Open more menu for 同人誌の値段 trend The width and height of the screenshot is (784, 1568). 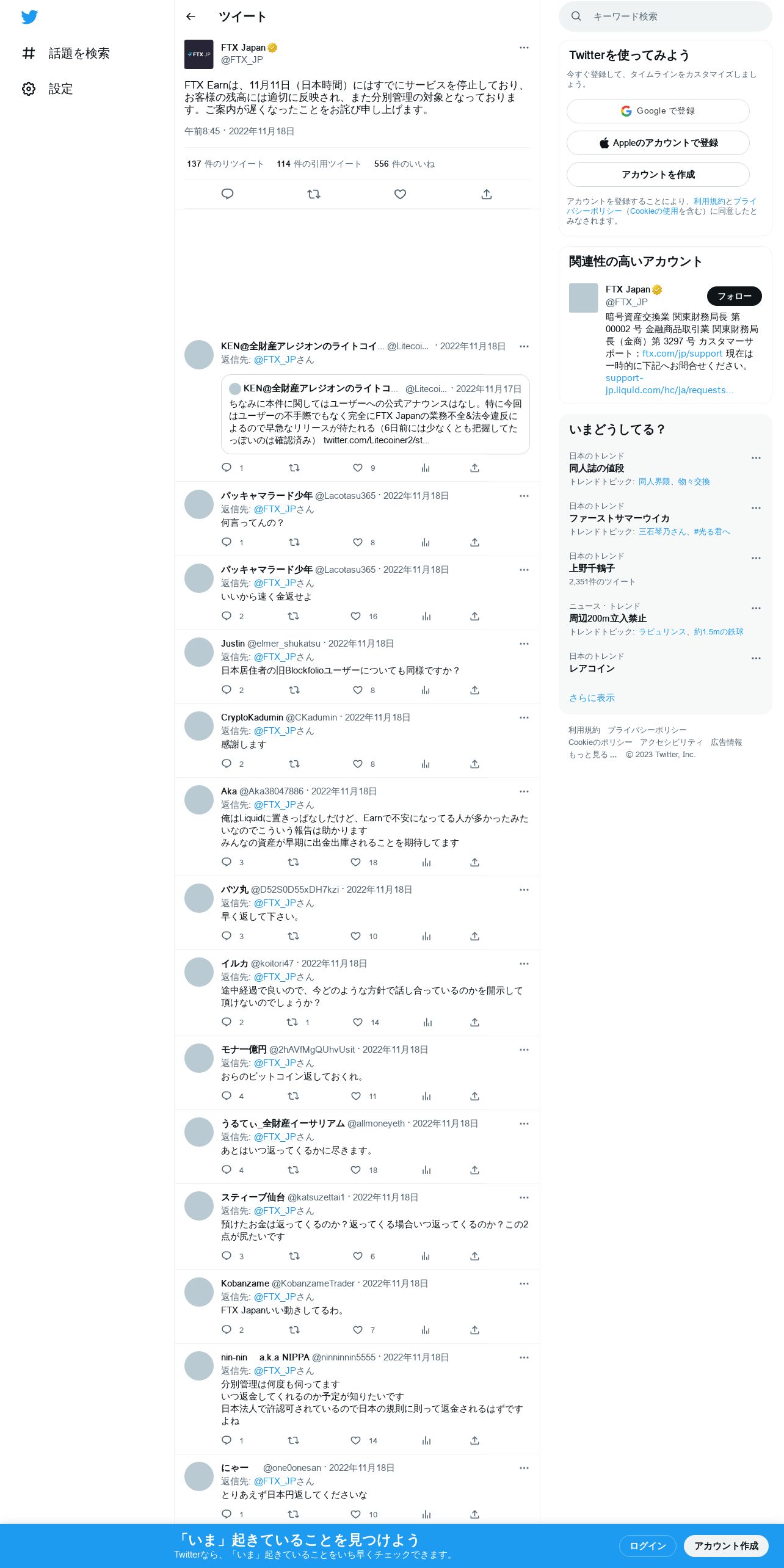click(756, 458)
